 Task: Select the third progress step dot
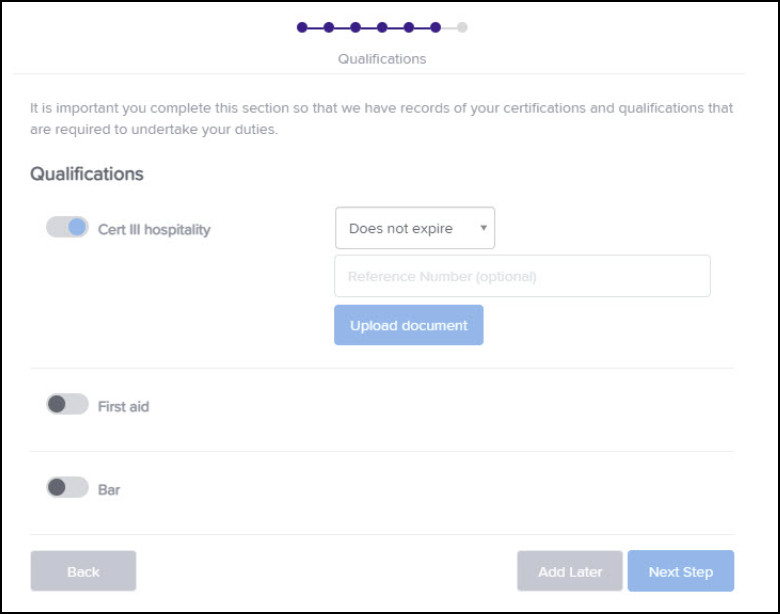tap(355, 27)
